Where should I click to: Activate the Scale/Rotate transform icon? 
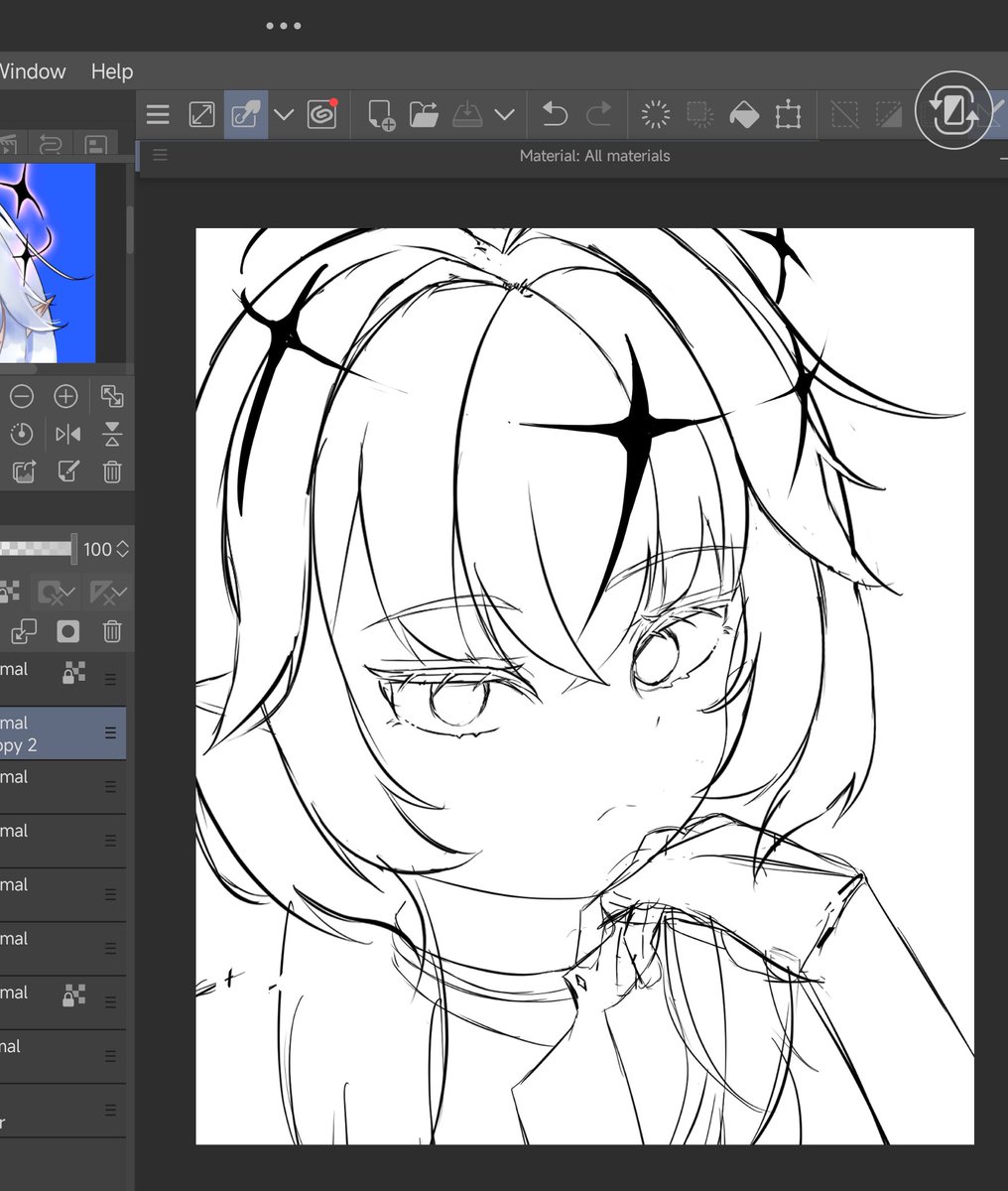pyautogui.click(x=788, y=115)
